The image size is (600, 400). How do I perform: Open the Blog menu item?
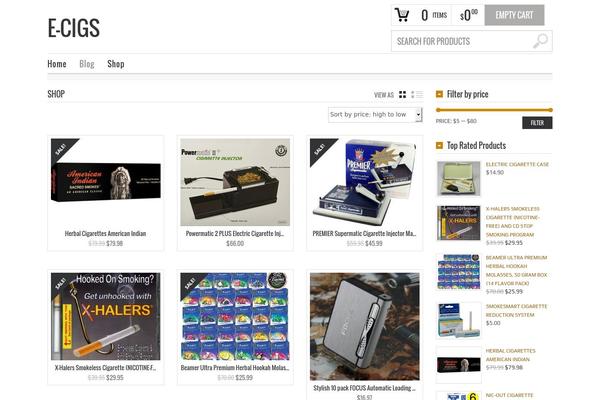pos(87,64)
